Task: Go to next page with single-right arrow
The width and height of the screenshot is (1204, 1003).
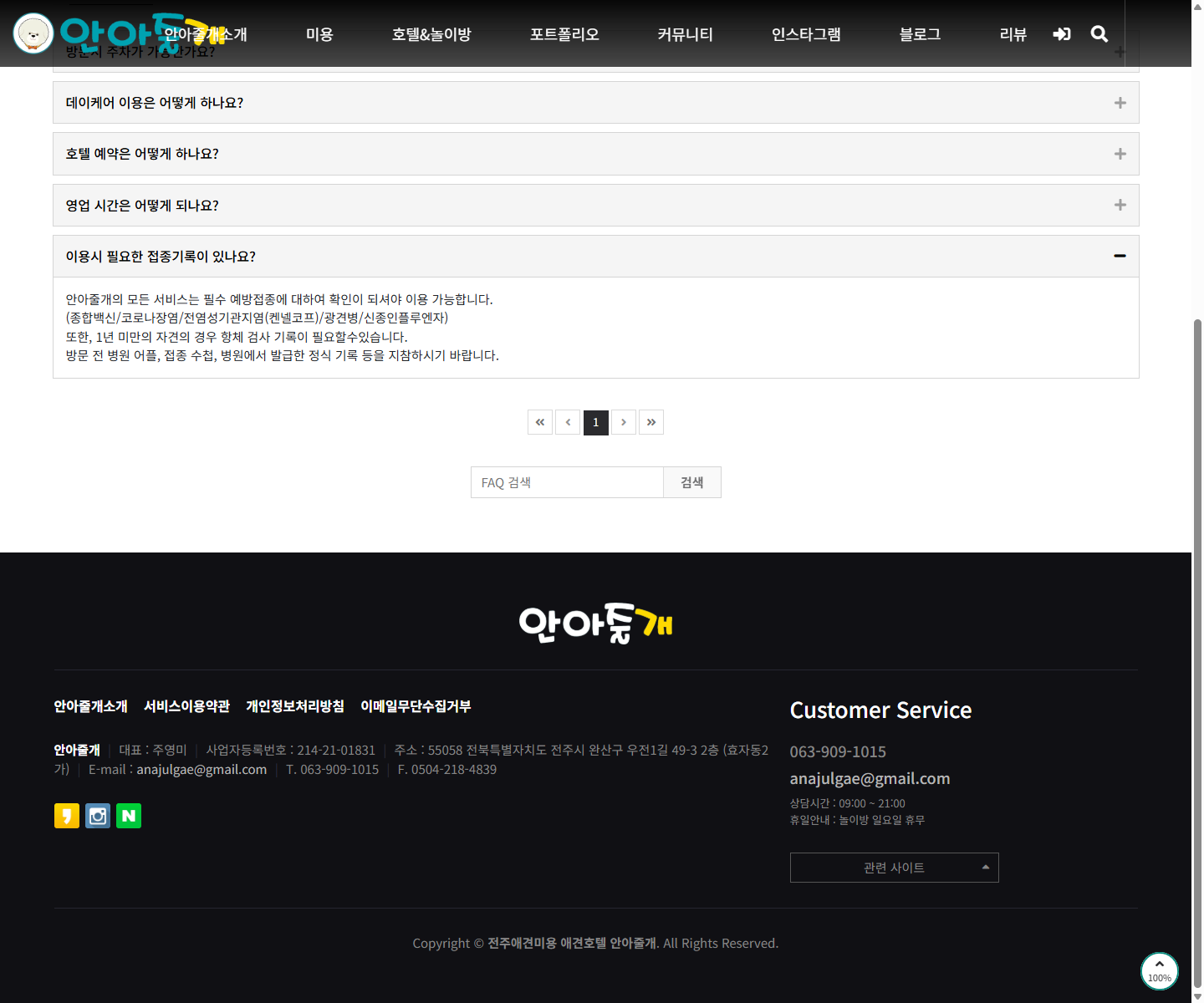Action: [624, 422]
